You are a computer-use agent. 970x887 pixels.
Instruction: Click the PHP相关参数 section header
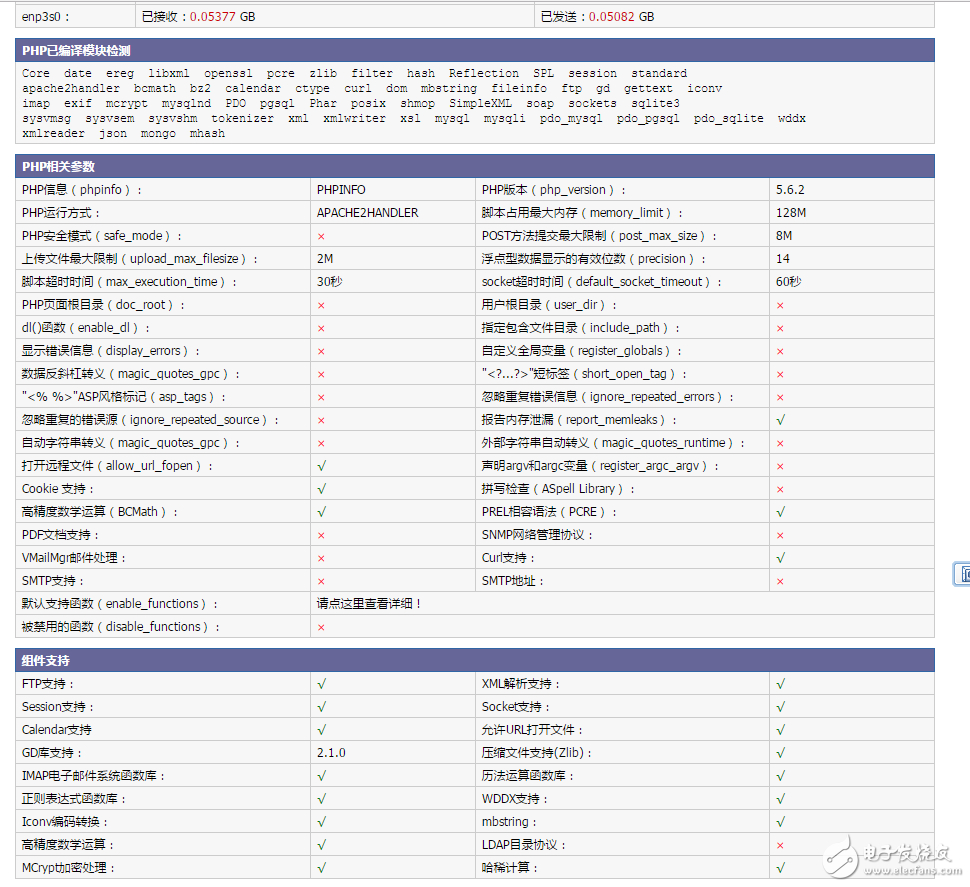[58, 166]
